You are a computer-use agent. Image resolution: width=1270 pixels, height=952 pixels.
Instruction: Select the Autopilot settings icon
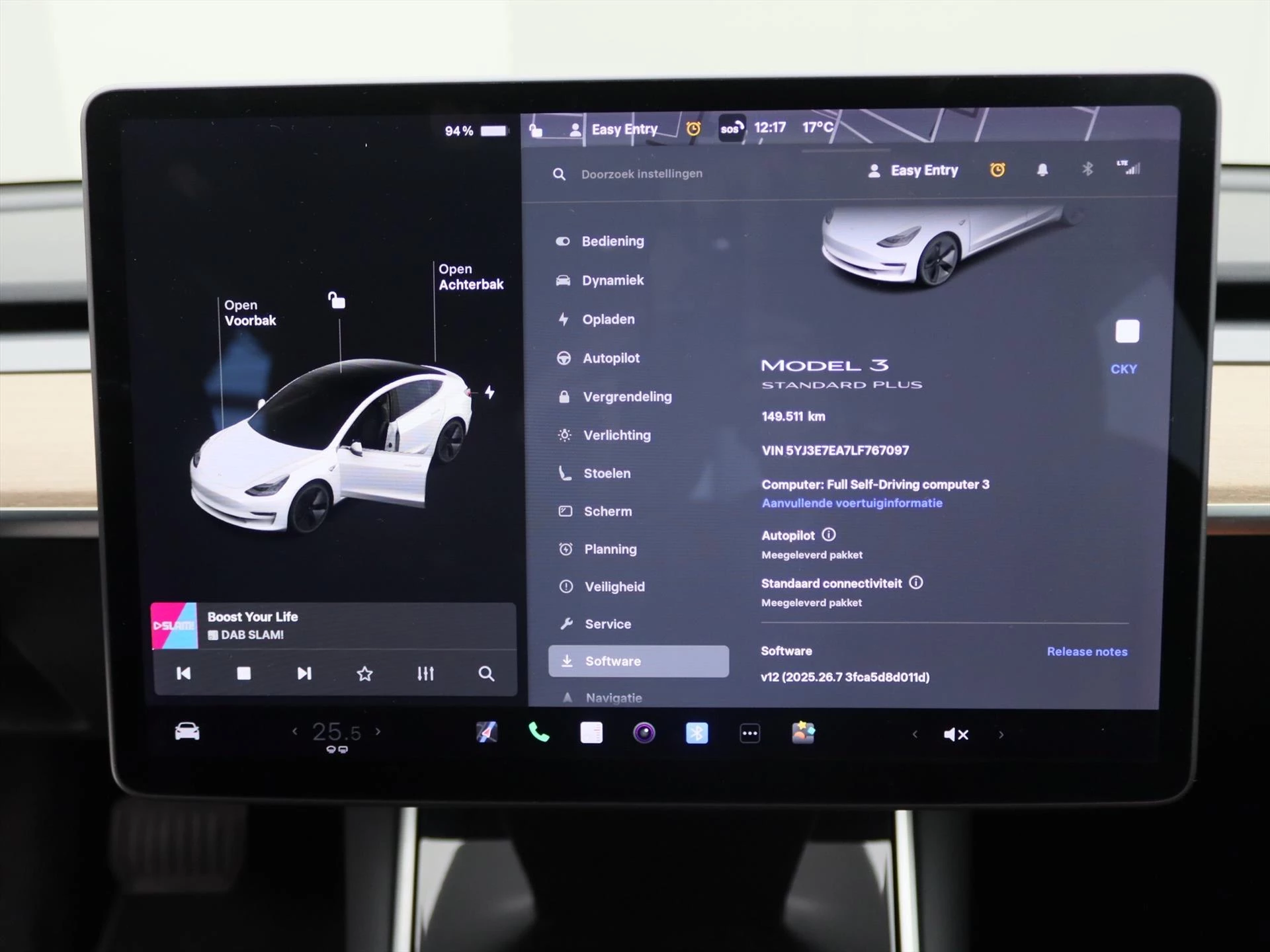point(564,358)
